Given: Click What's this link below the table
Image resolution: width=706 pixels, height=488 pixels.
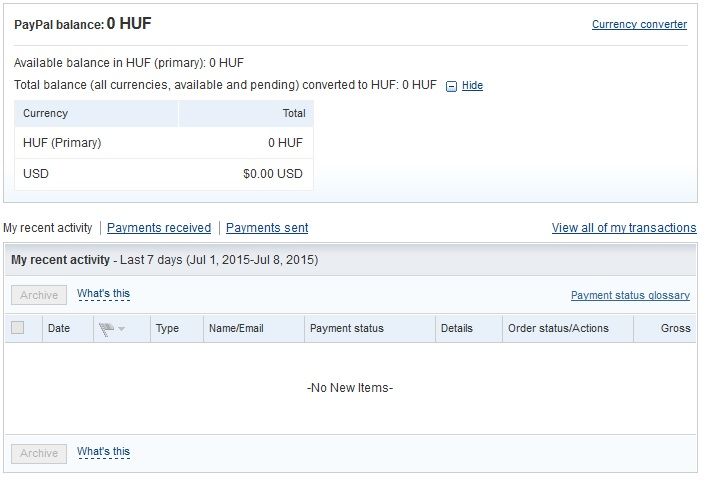Looking at the screenshot, I should coord(103,452).
